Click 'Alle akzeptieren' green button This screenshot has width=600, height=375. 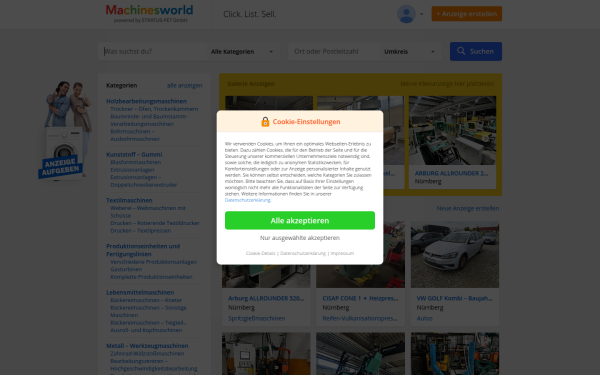pos(300,220)
